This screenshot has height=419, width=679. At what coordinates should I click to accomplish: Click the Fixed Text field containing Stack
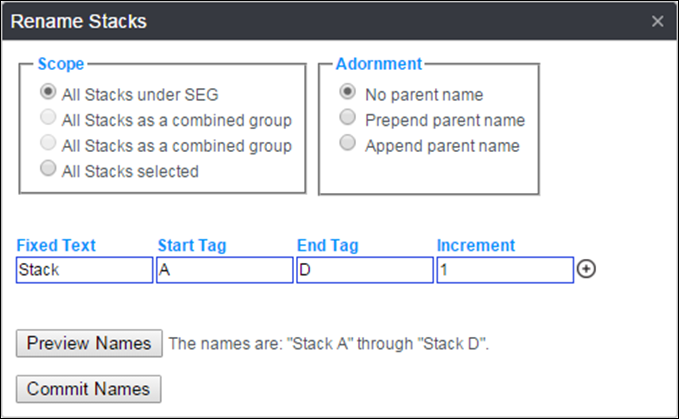tap(84, 270)
